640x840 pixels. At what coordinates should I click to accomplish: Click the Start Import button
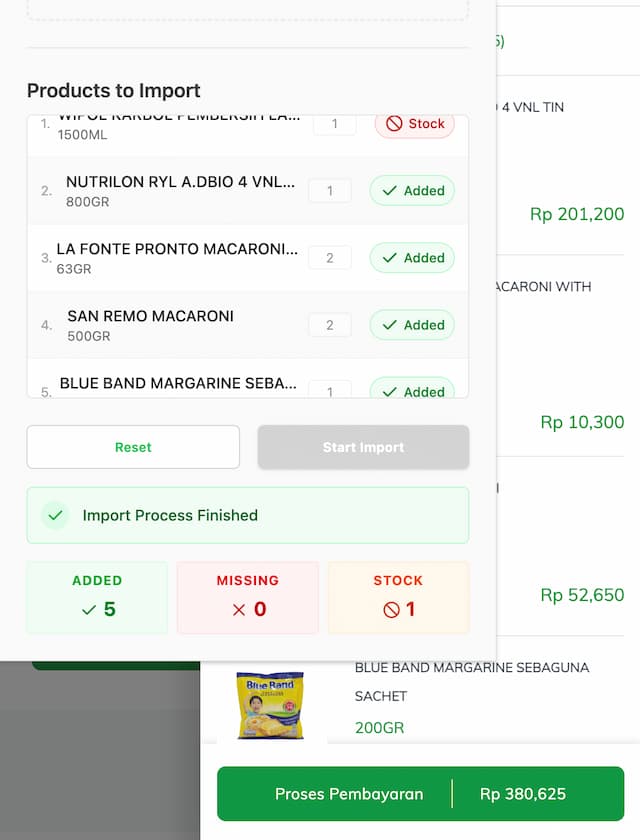click(363, 447)
